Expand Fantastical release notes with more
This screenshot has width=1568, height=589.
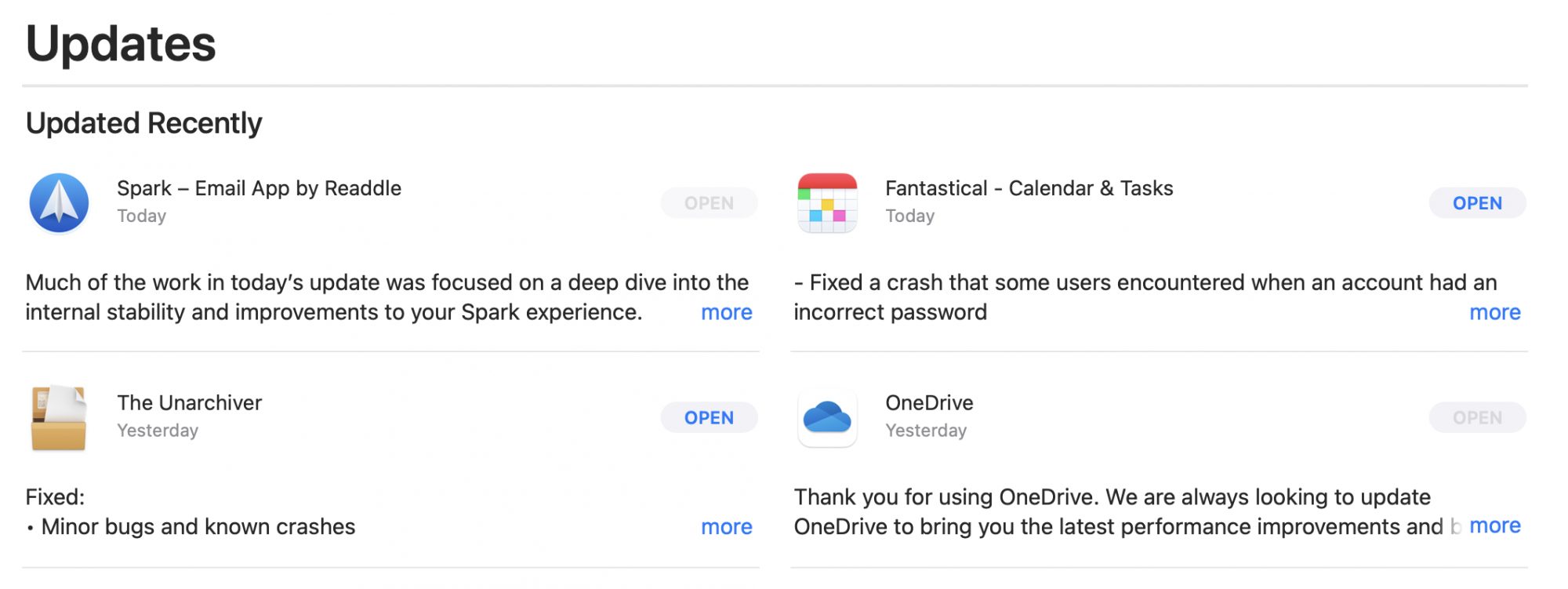[x=1494, y=312]
